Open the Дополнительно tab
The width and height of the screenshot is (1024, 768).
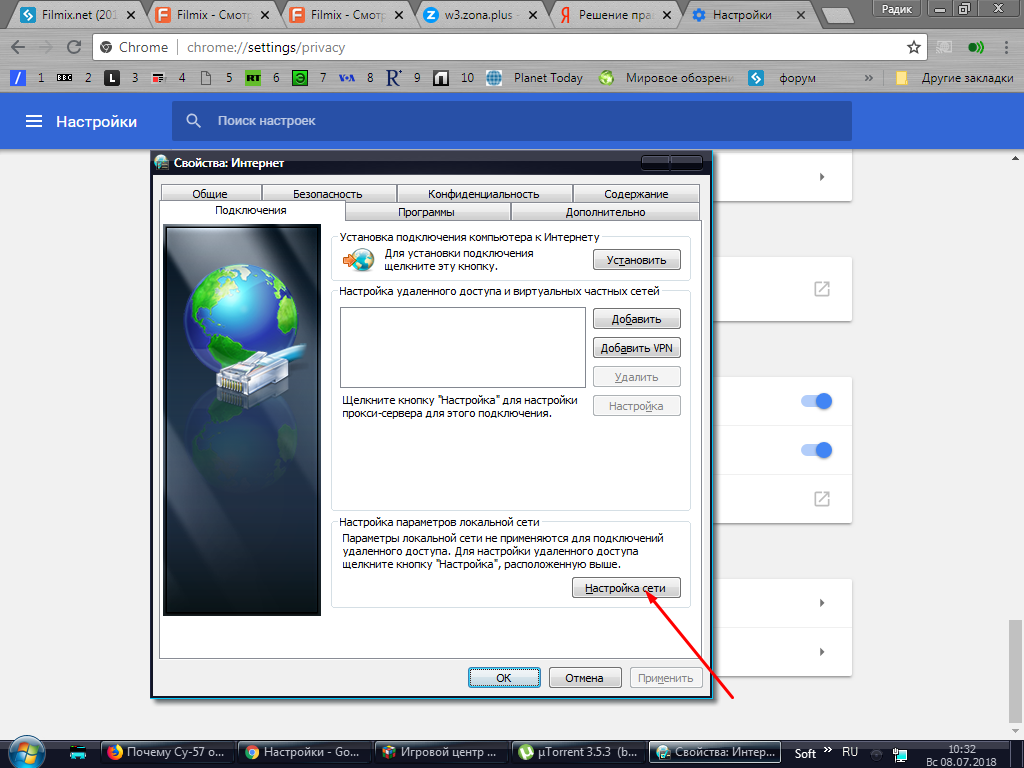604,212
